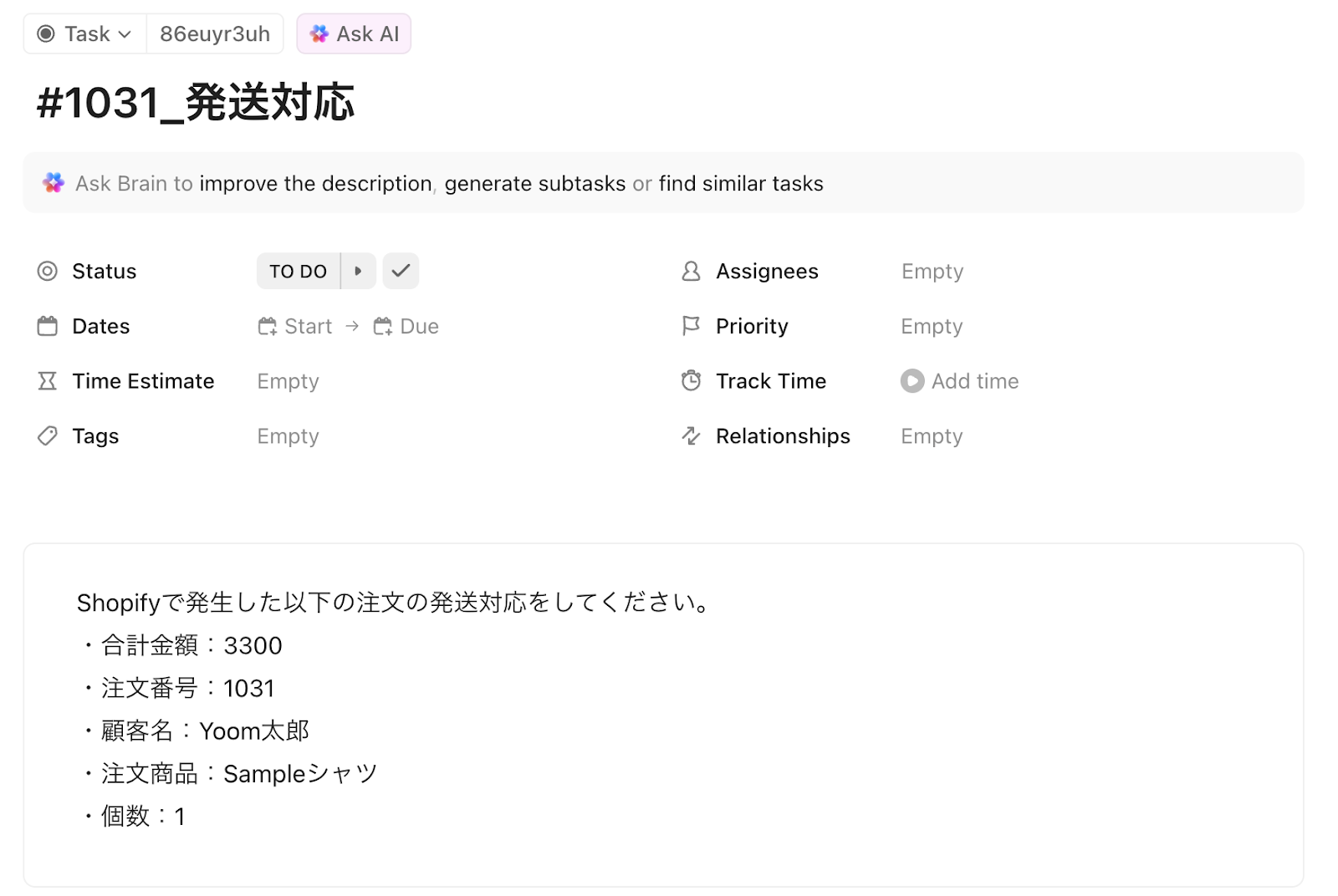Screen dimensions: 1338x896
Task: Click the Priority flag icon
Action: [x=691, y=326]
